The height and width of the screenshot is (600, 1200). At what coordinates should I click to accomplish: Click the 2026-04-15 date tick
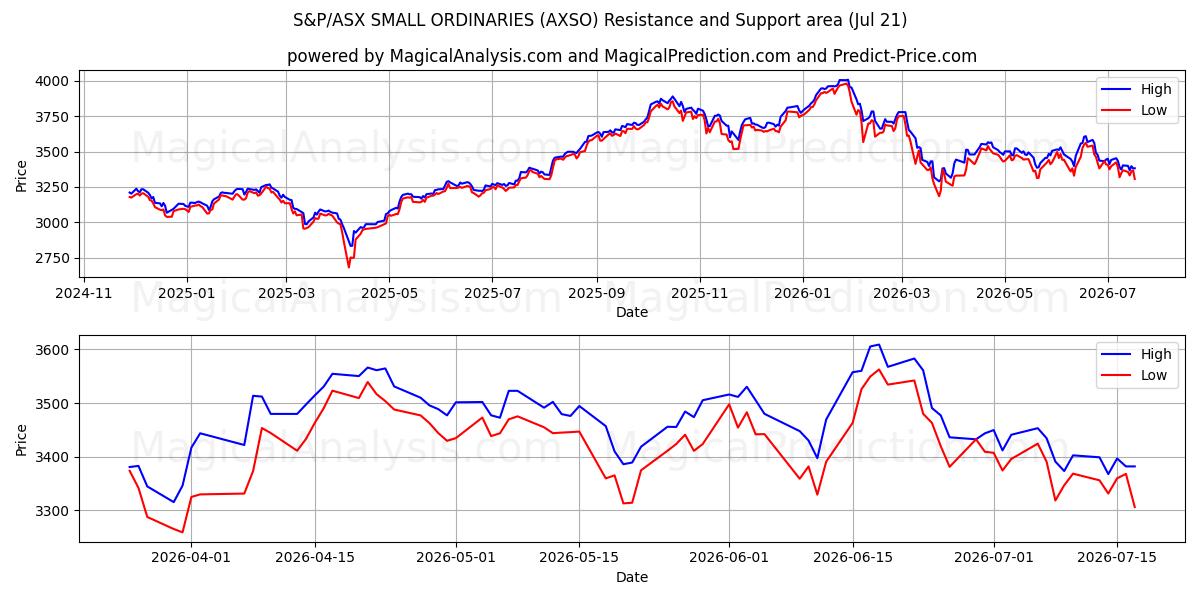(315, 559)
